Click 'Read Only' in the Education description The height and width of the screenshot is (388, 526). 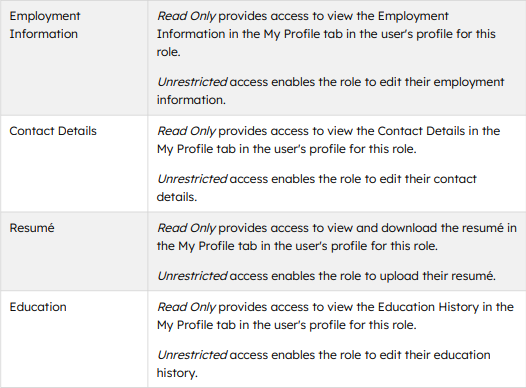(x=186, y=307)
